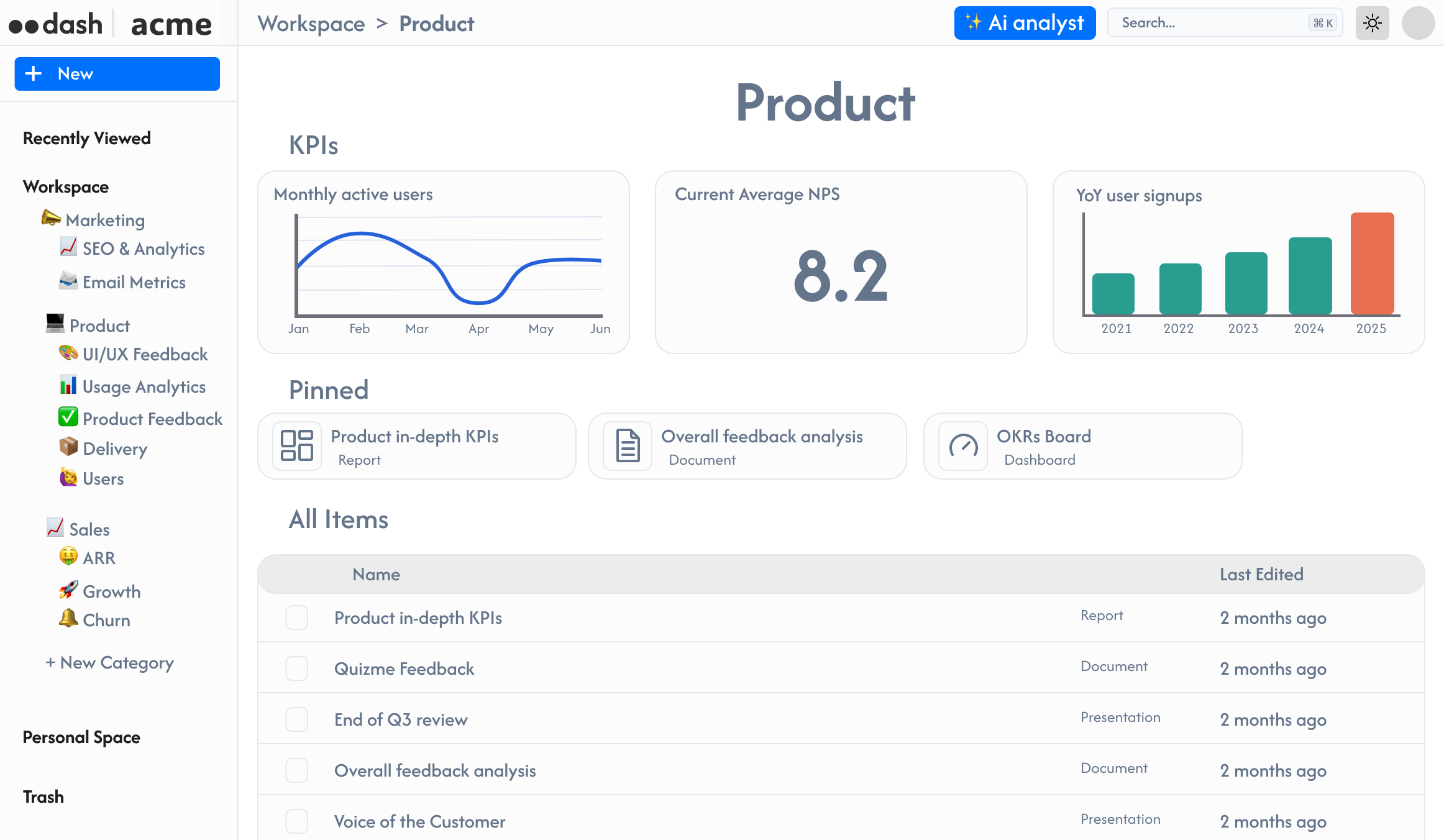1444x840 pixels.
Task: Select the Quizme Feedback row checkbox
Action: pyautogui.click(x=296, y=669)
